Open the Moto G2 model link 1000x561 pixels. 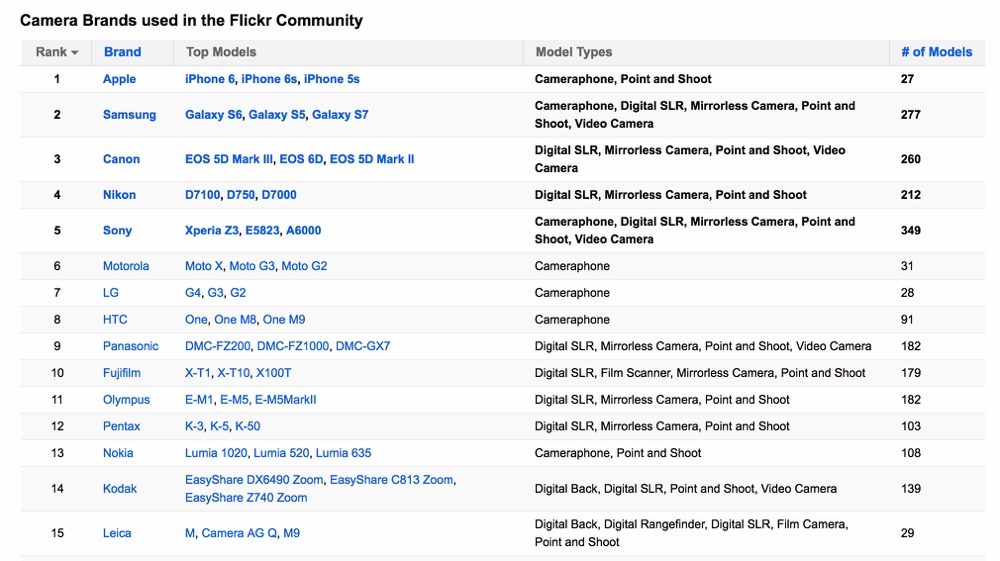coord(304,266)
